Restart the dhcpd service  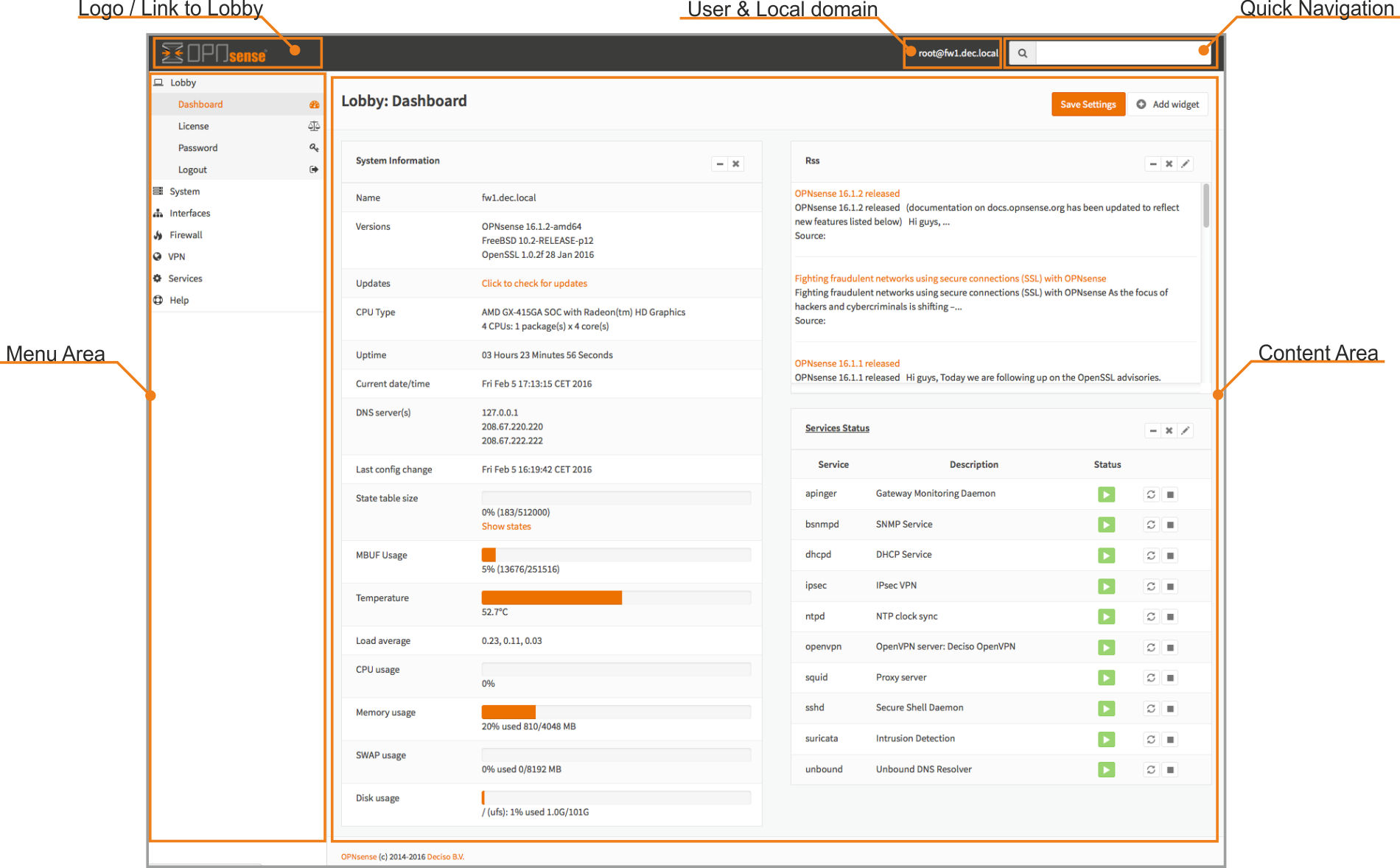pyautogui.click(x=1151, y=556)
